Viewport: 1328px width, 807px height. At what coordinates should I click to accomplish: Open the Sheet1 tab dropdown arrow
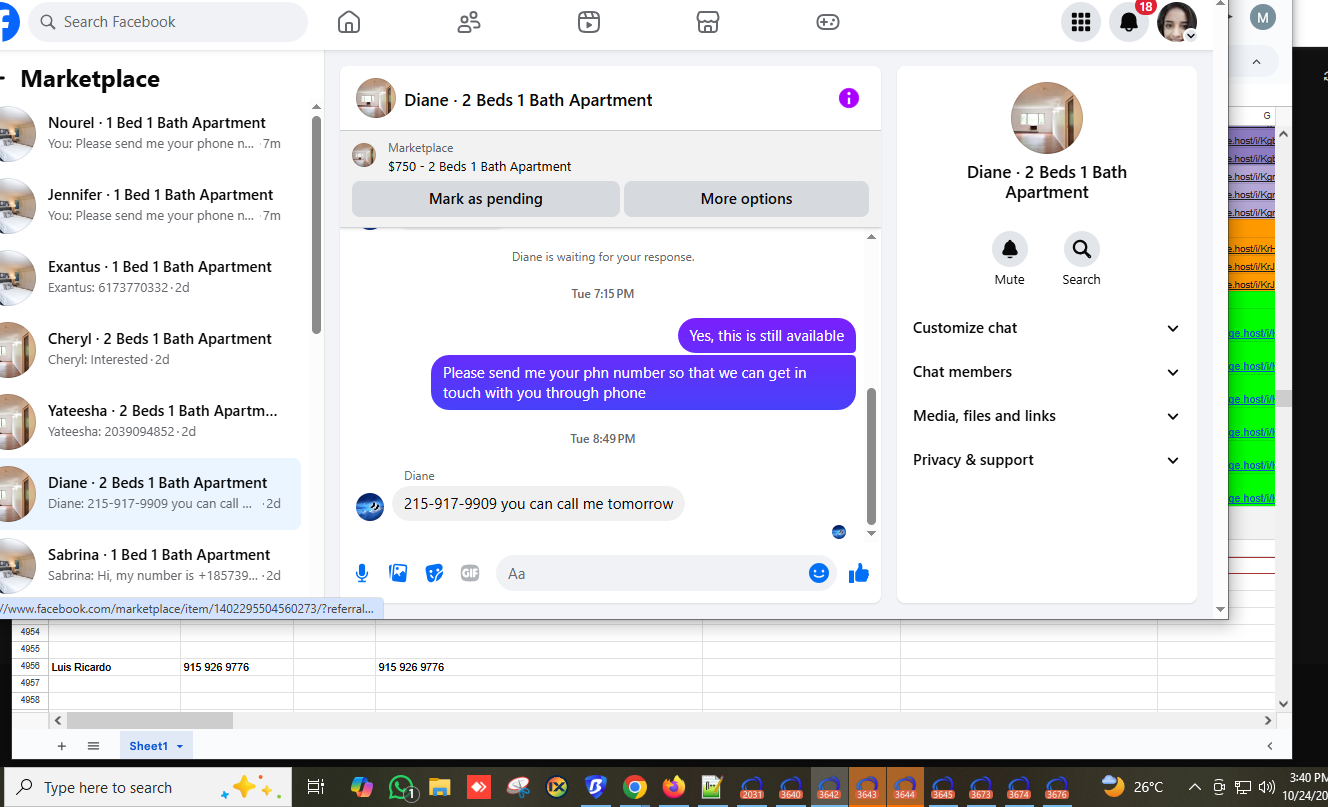[x=180, y=747]
